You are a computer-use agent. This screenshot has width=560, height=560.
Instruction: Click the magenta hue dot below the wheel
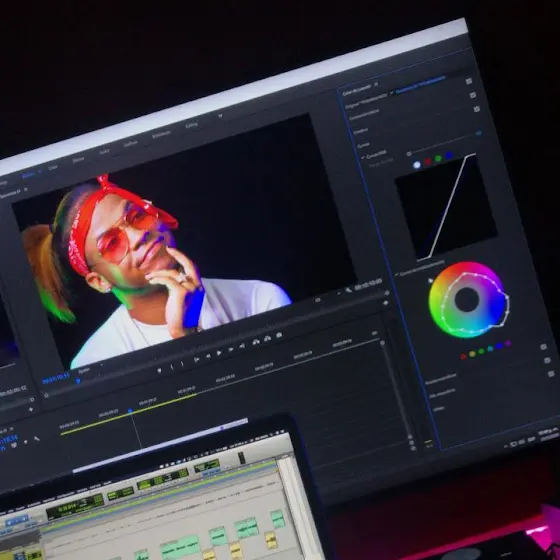(x=508, y=343)
